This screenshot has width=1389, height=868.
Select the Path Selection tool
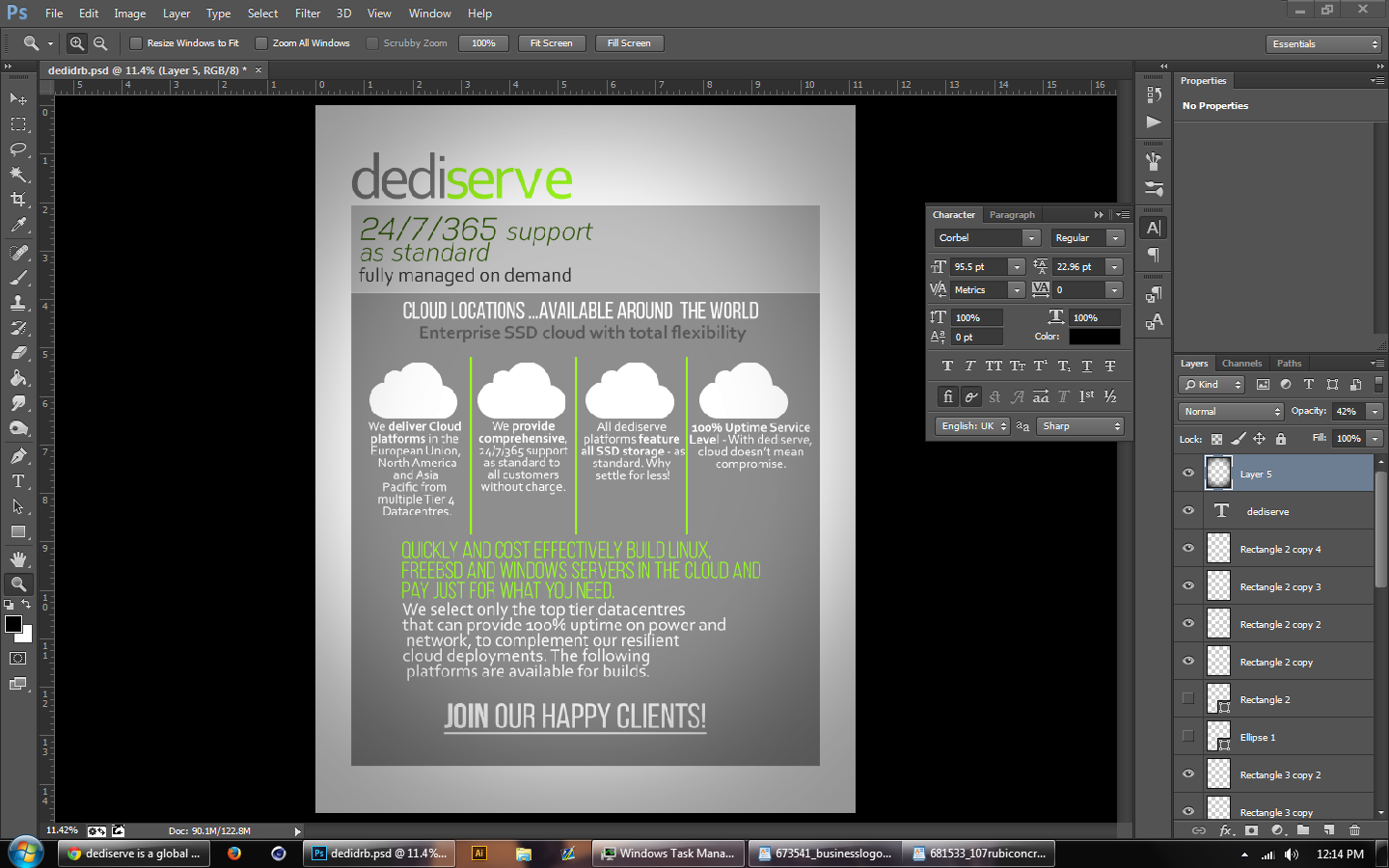(x=18, y=506)
